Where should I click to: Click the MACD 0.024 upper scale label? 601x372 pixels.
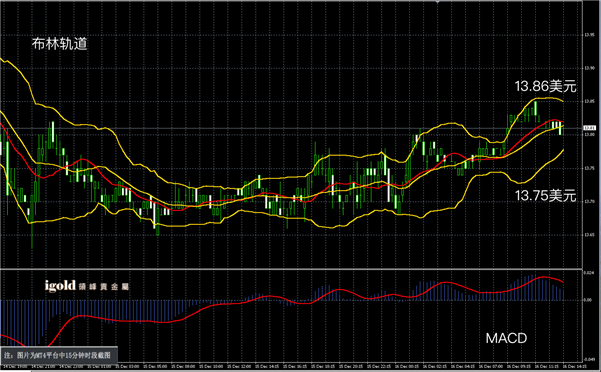(589, 273)
